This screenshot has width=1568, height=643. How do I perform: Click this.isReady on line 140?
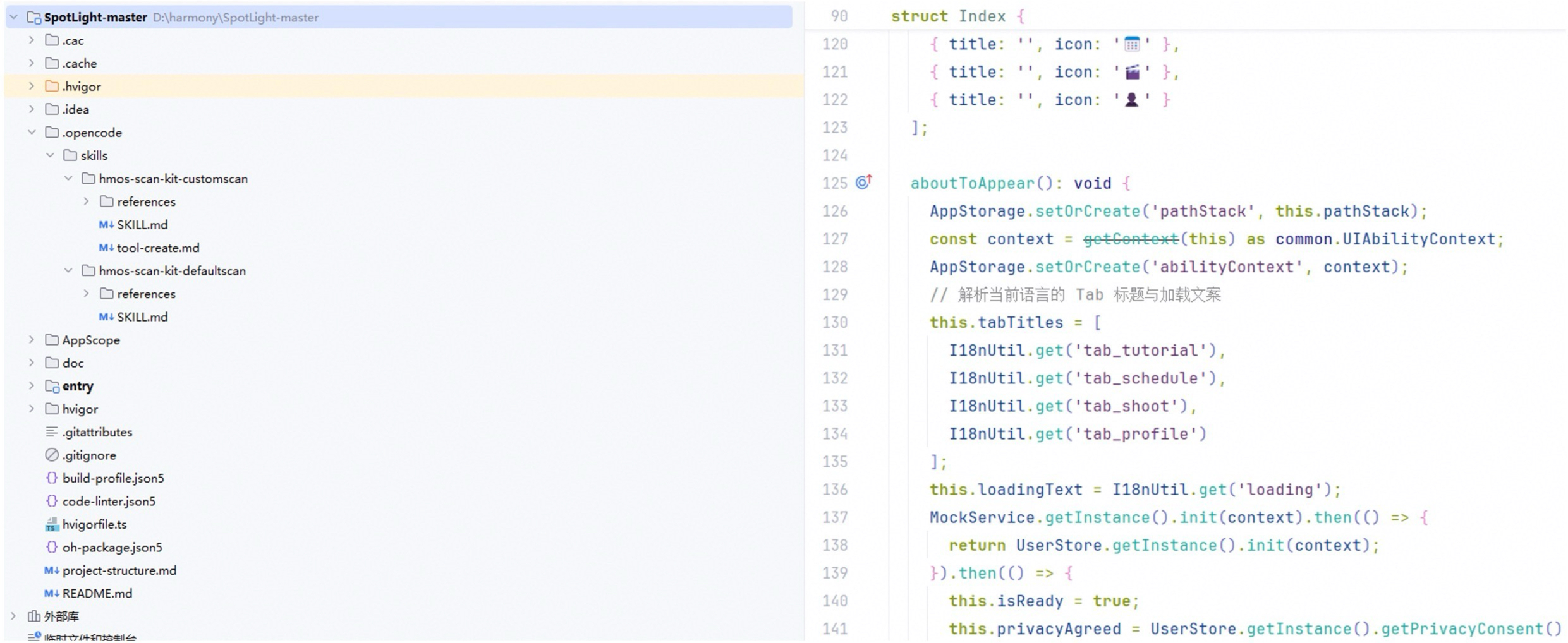(x=1006, y=601)
